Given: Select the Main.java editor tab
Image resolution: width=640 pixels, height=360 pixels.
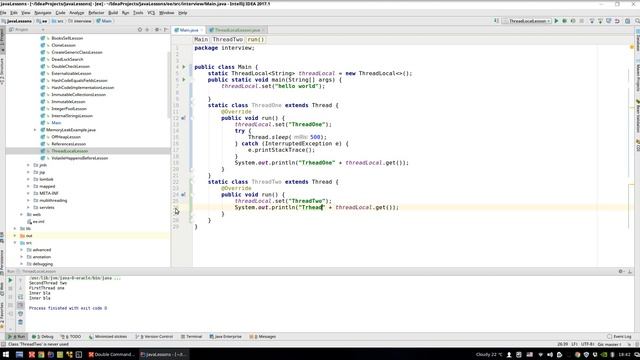Looking at the screenshot, I should tap(188, 30).
